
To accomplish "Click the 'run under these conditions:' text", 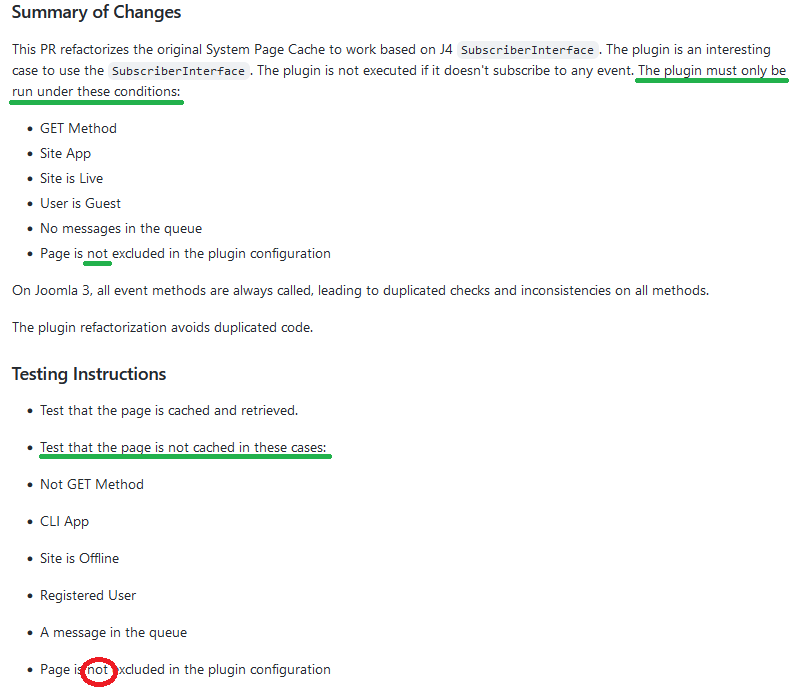I will pyautogui.click(x=96, y=91).
